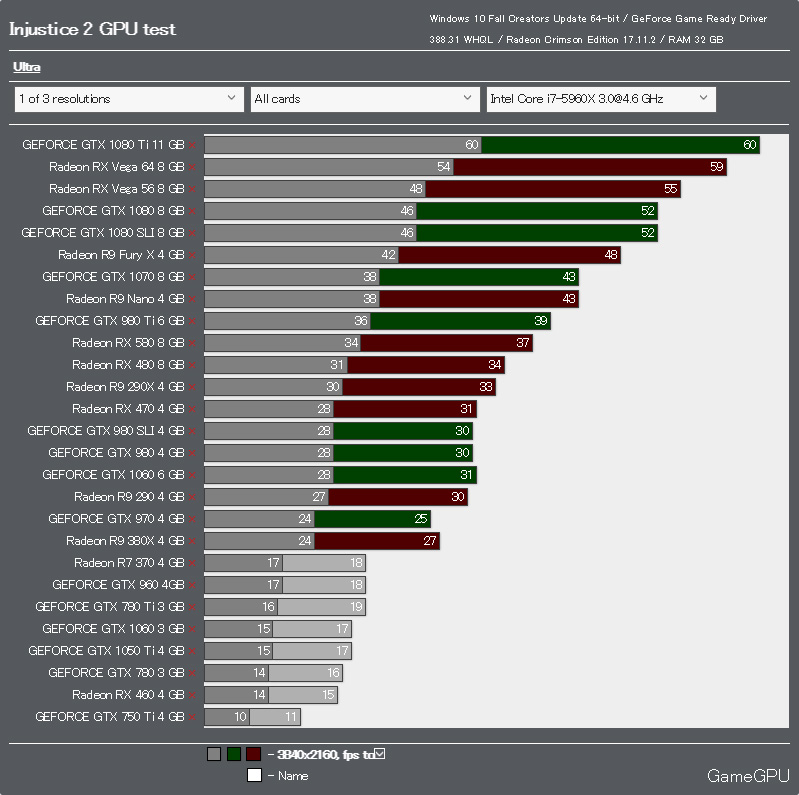Click the Injustice 2 GPU test title

coord(92,29)
